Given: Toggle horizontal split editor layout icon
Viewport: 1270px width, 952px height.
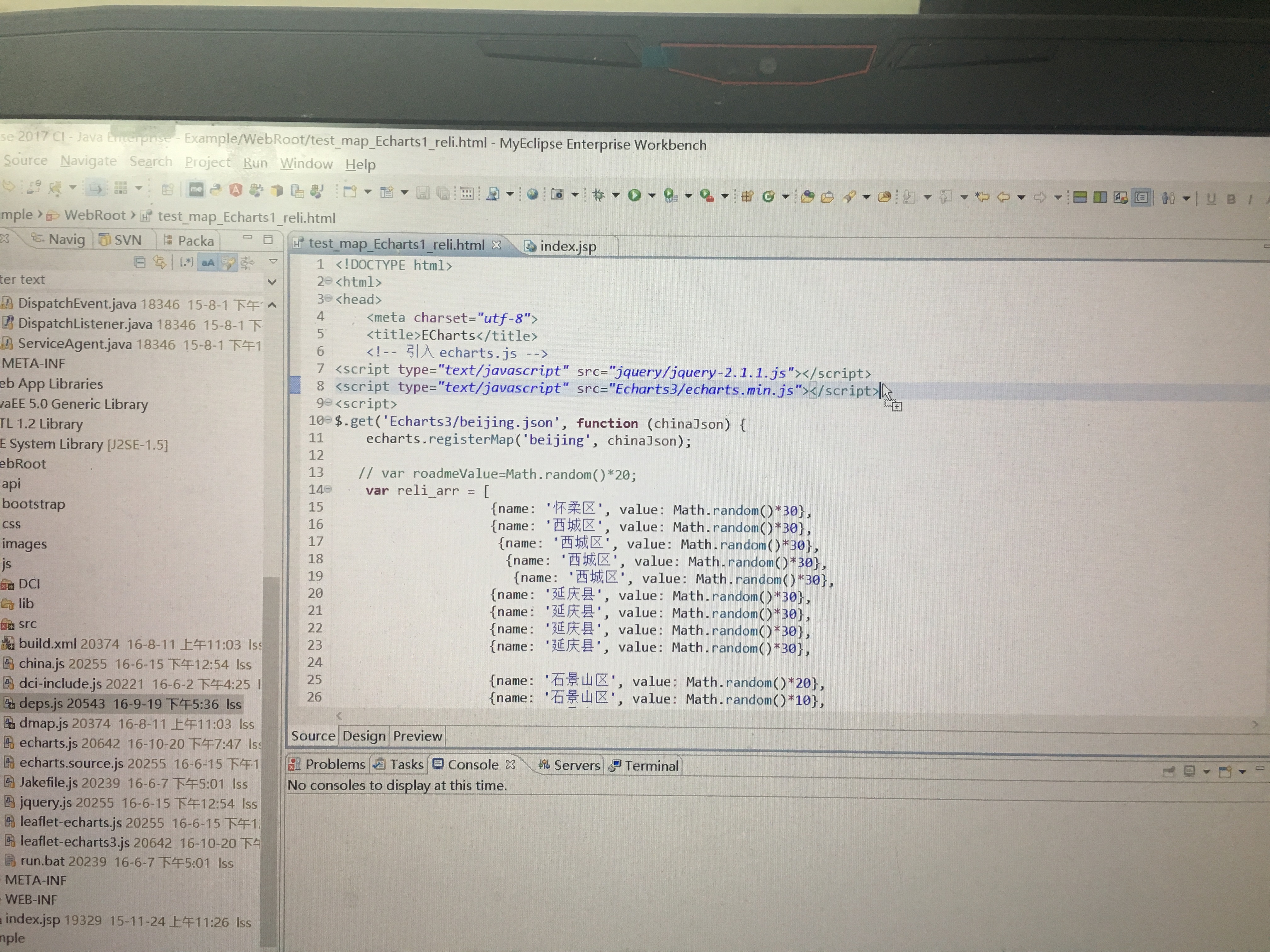Looking at the screenshot, I should 1079,197.
